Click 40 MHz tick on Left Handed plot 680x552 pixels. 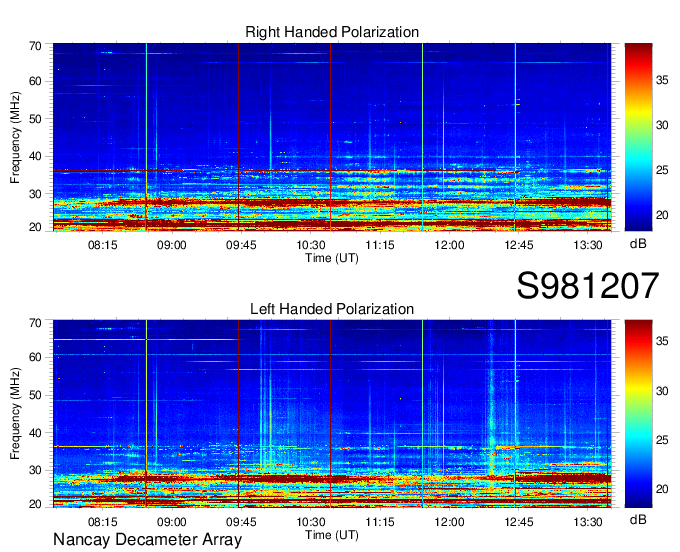pos(35,433)
